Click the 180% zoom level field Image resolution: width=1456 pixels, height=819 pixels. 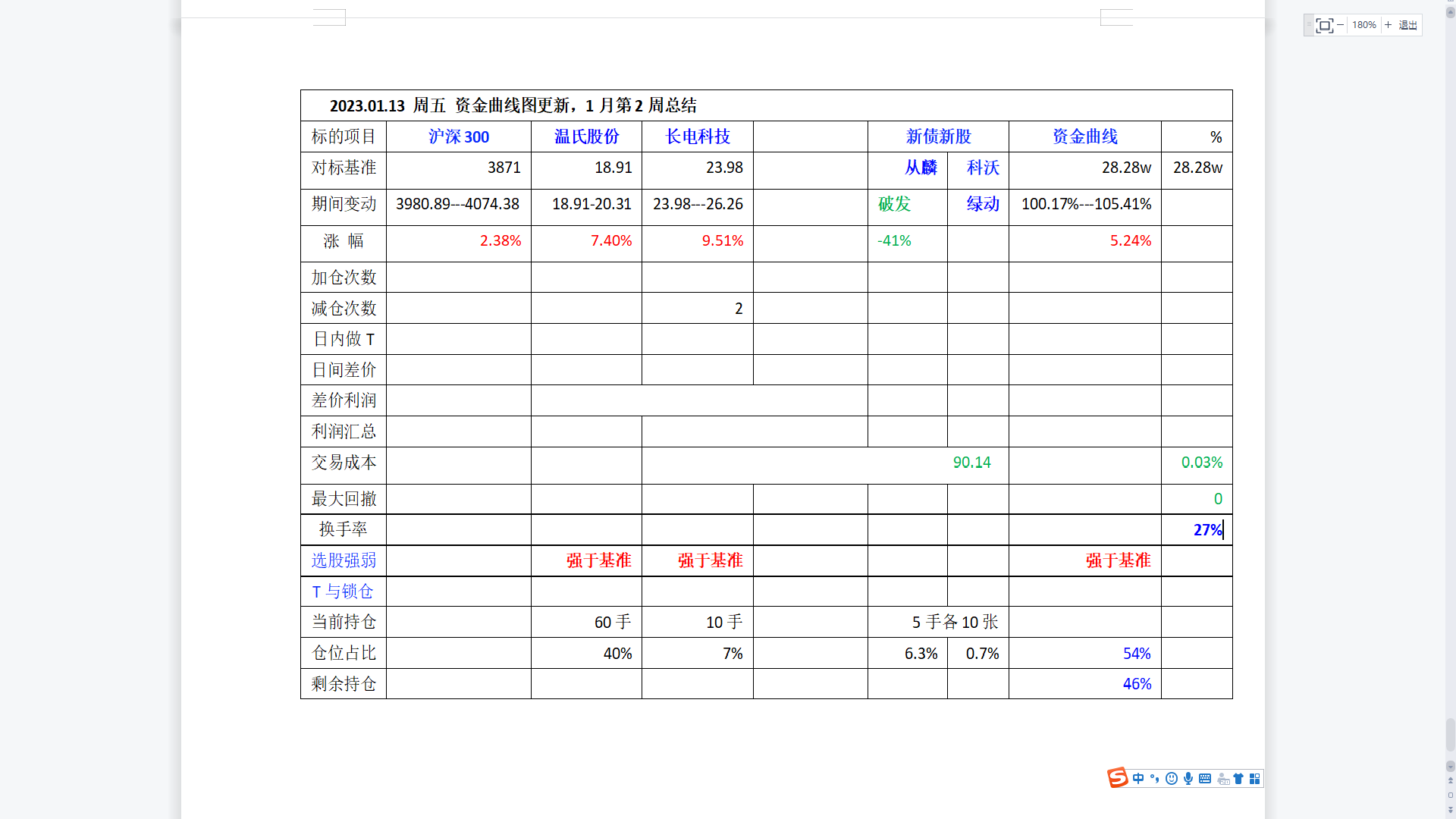pos(1363,25)
